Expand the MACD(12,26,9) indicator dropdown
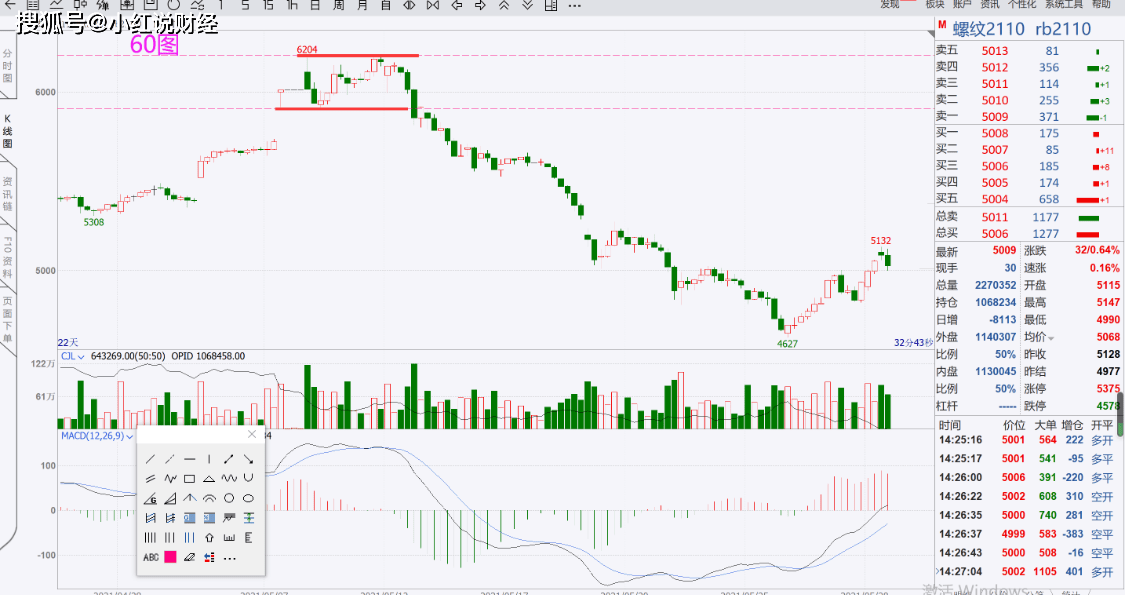The image size is (1125, 595). pyautogui.click(x=130, y=437)
